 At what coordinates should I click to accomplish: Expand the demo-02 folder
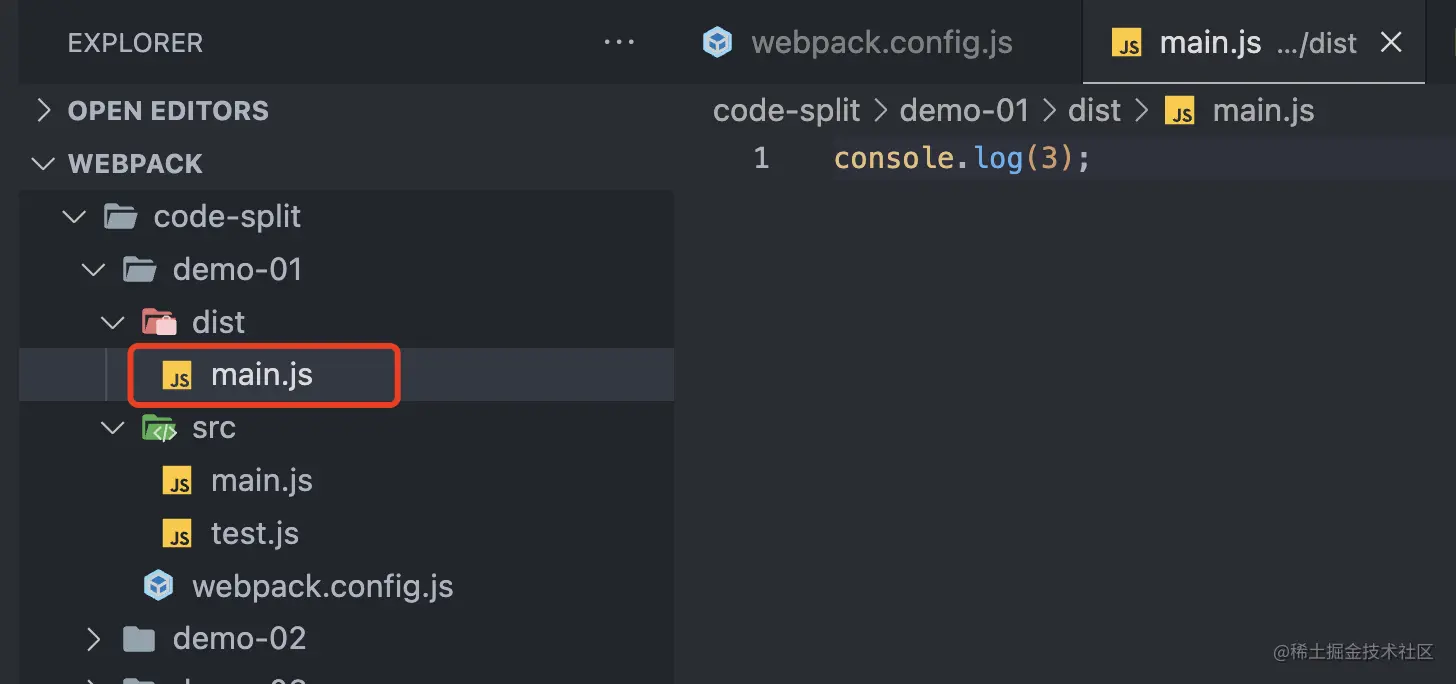94,639
